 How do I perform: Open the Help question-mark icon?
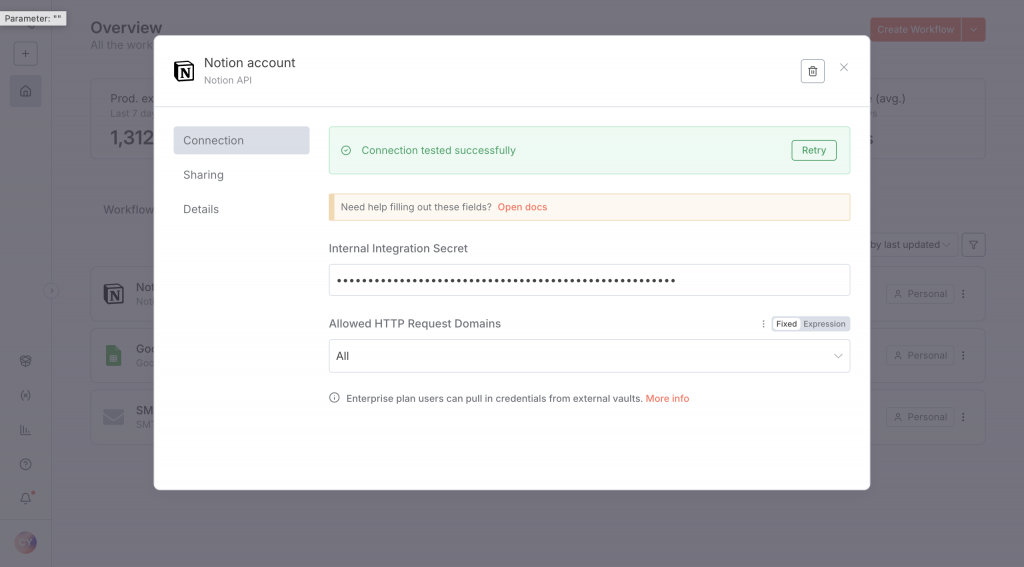[x=26, y=464]
